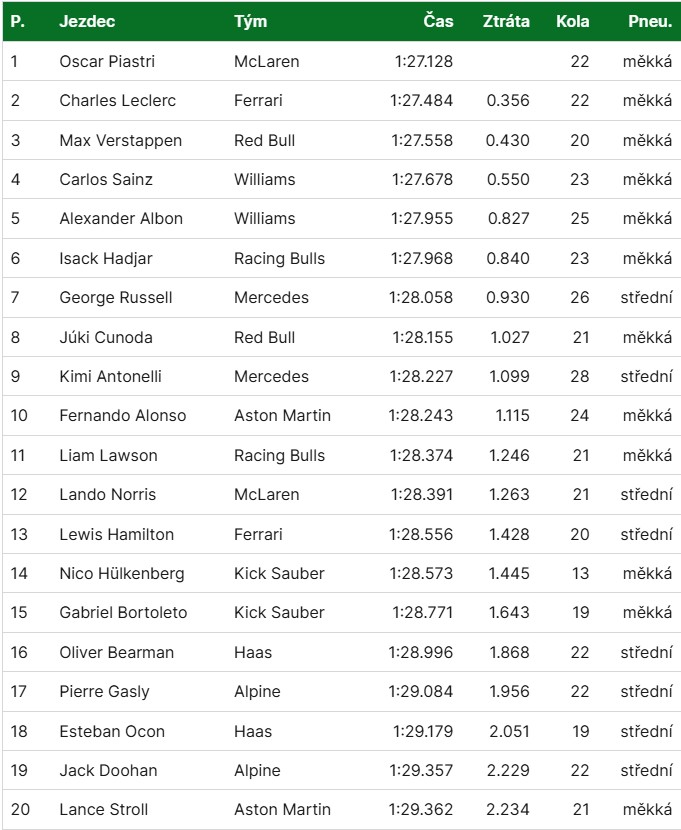Click the Tým column header
The height and width of the screenshot is (830, 681).
251,21
